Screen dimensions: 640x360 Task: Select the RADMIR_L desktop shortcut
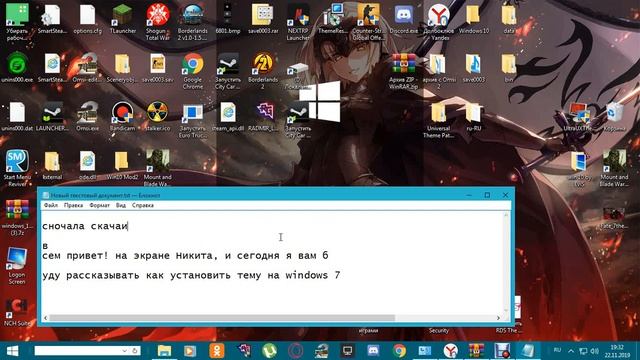pos(263,116)
